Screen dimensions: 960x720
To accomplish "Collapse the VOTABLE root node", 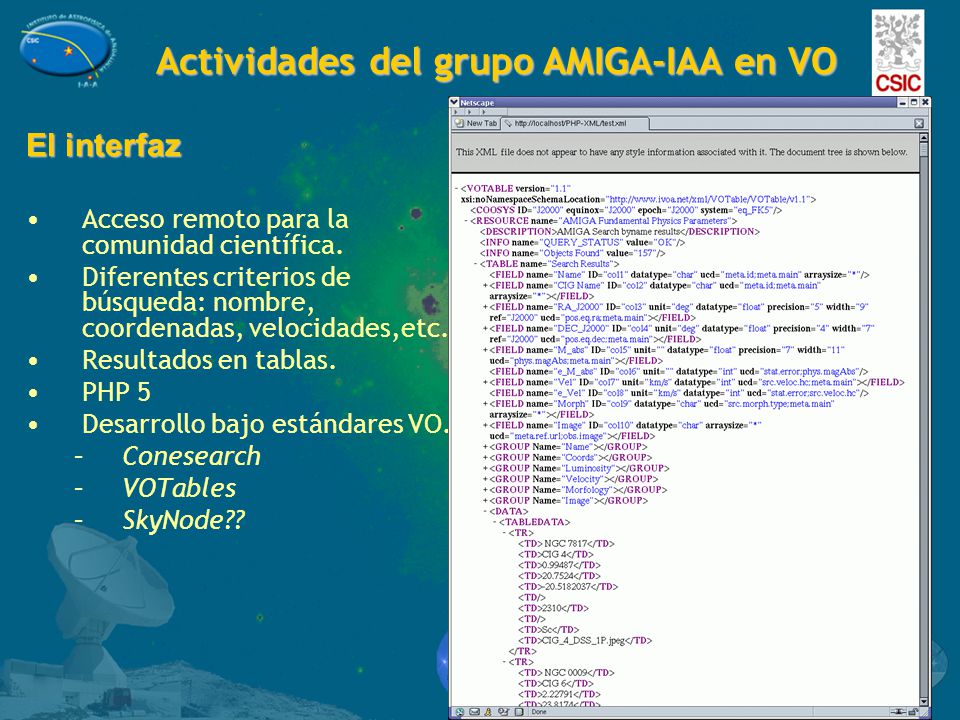I will [457, 189].
